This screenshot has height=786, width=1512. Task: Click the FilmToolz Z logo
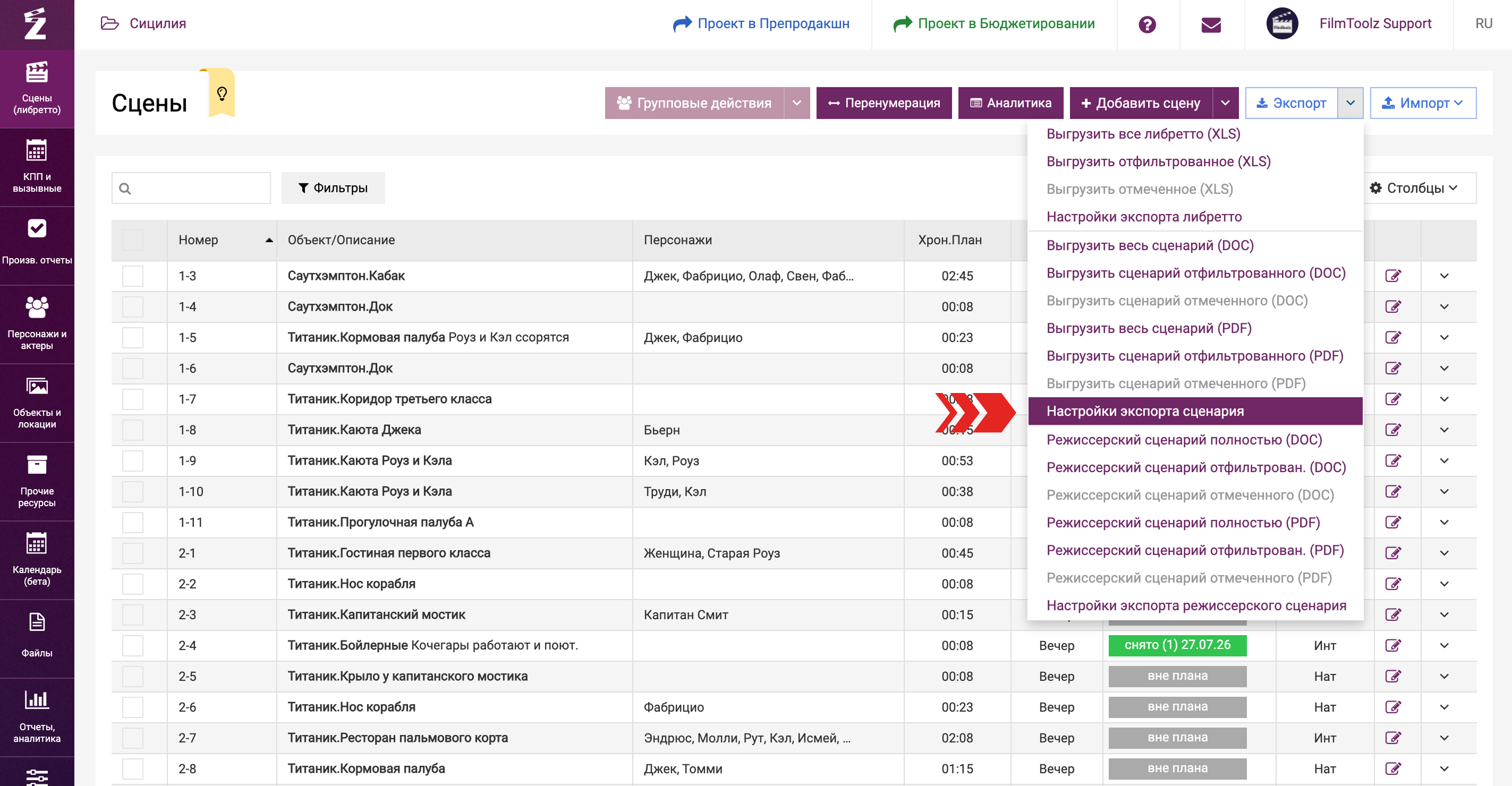tap(35, 23)
